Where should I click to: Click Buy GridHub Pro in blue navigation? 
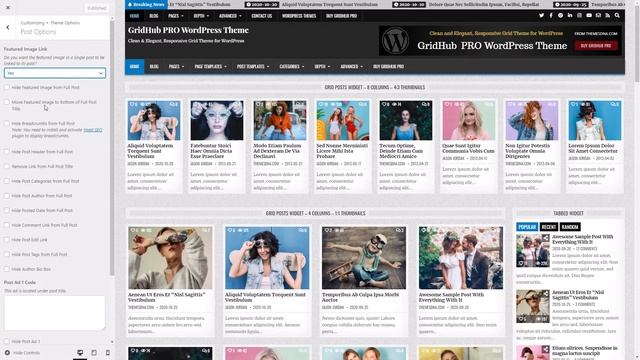[388, 67]
